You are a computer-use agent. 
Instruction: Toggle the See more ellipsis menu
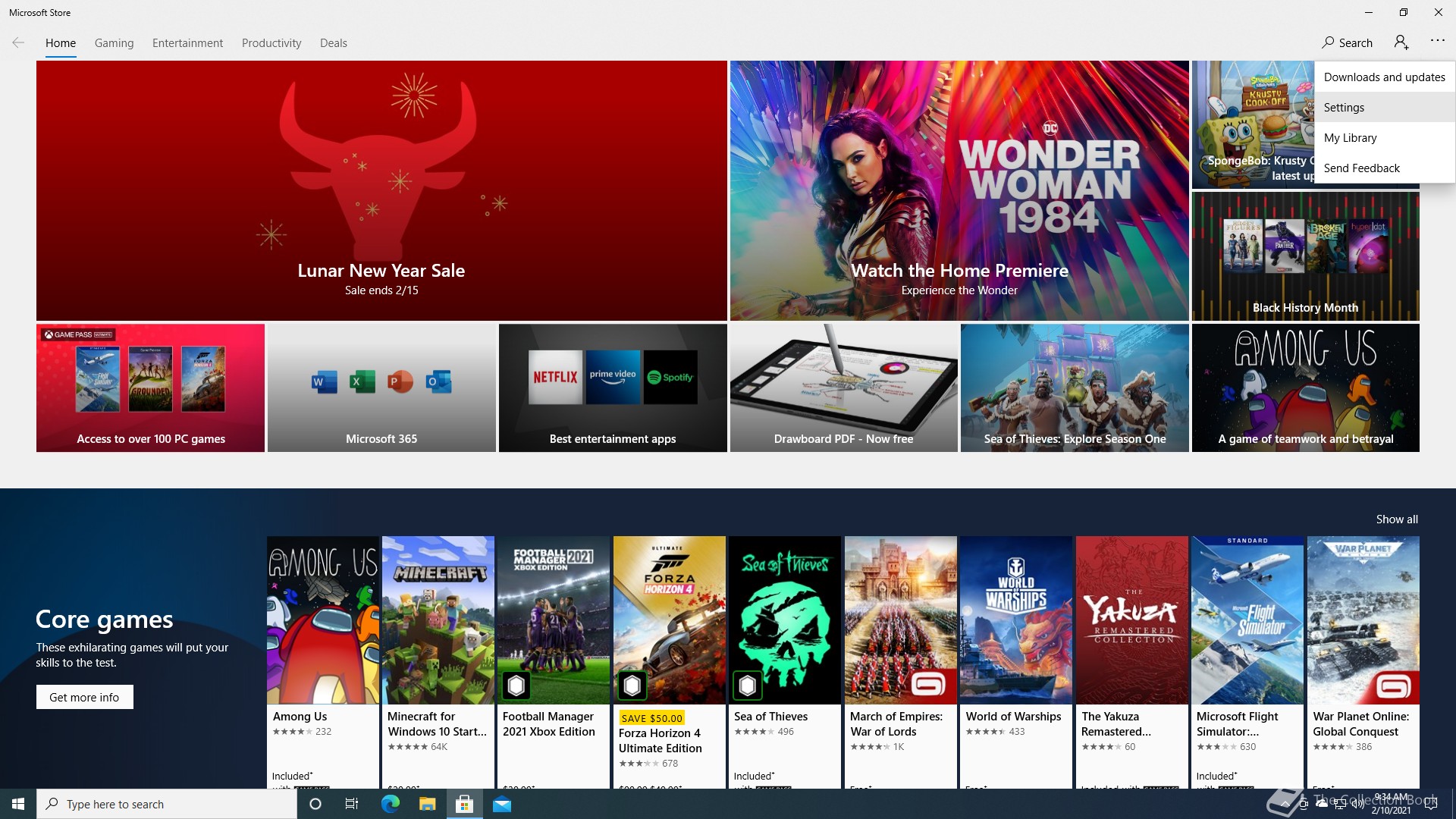[x=1437, y=41]
